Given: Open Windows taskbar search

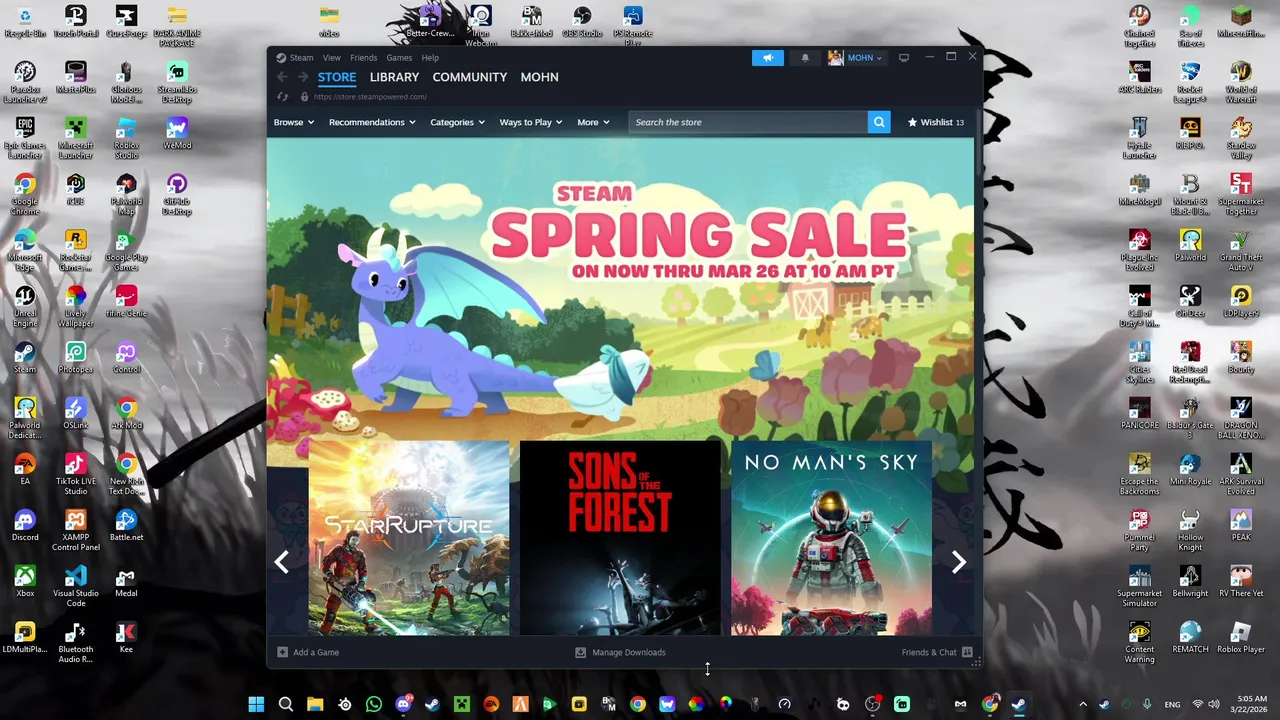Looking at the screenshot, I should point(286,704).
